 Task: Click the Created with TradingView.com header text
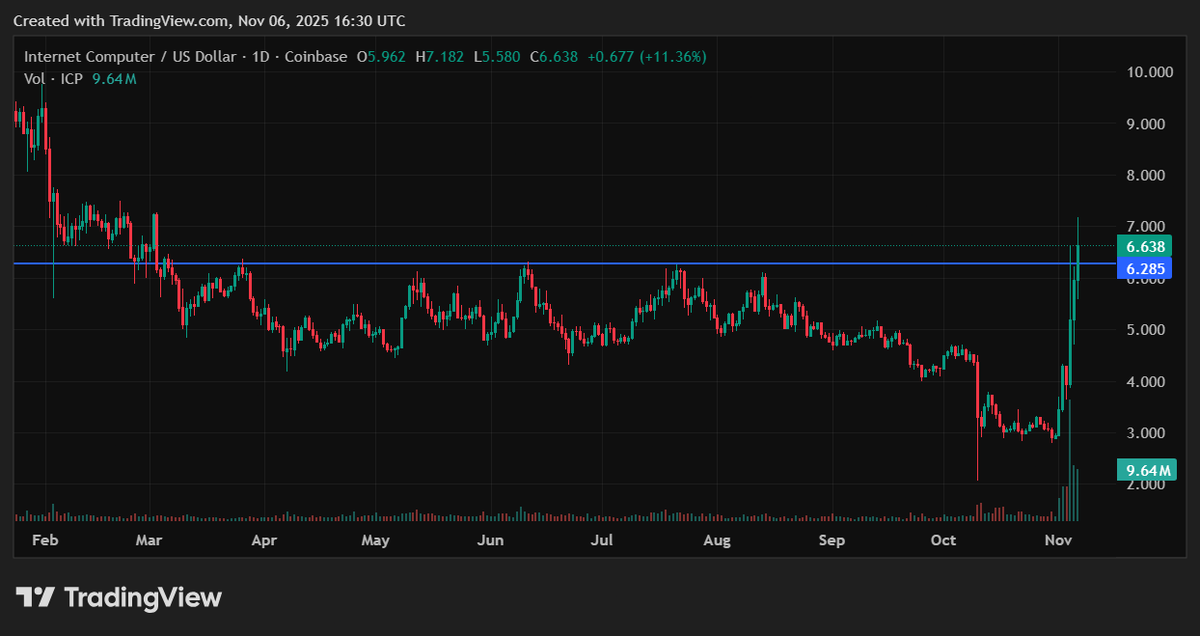210,21
